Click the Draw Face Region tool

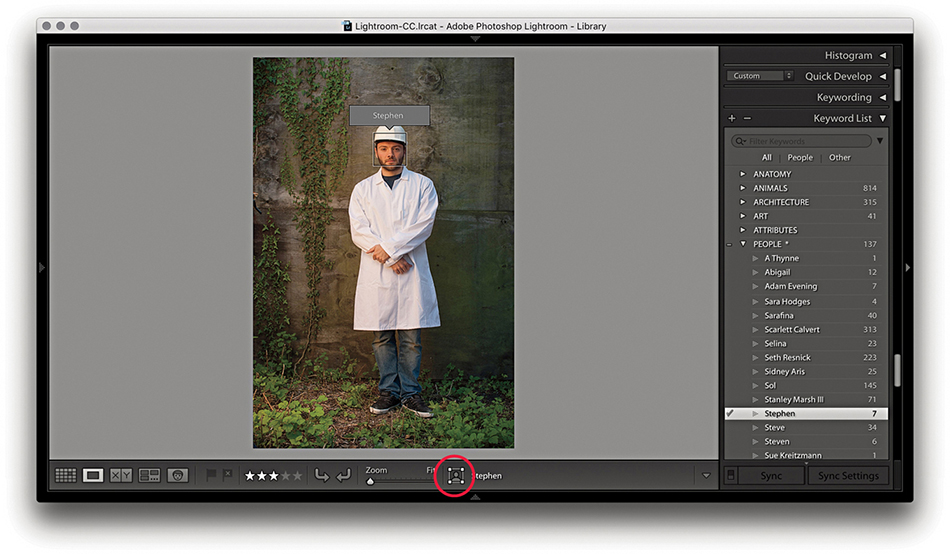pyautogui.click(x=456, y=476)
